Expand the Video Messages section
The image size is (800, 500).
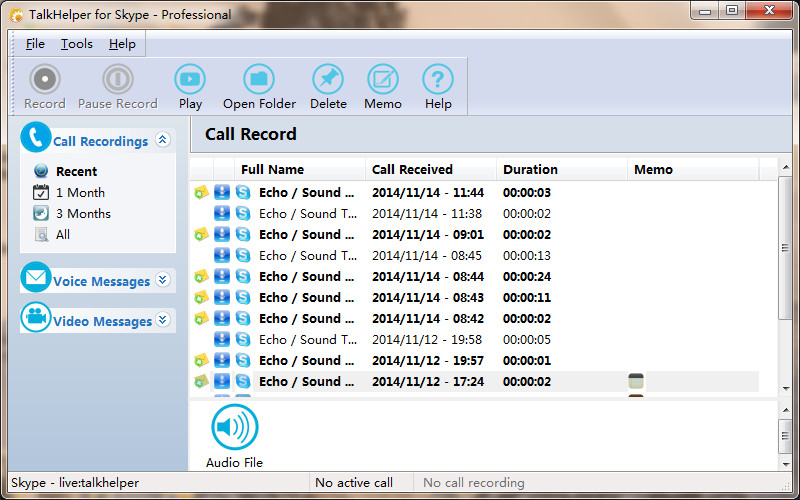163,320
